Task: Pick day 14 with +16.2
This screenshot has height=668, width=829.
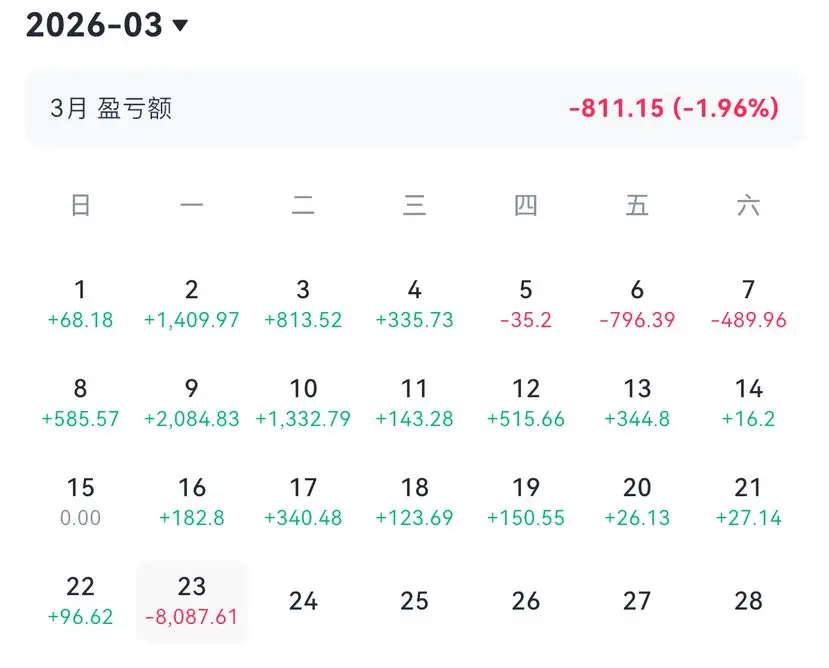Action: 749,403
